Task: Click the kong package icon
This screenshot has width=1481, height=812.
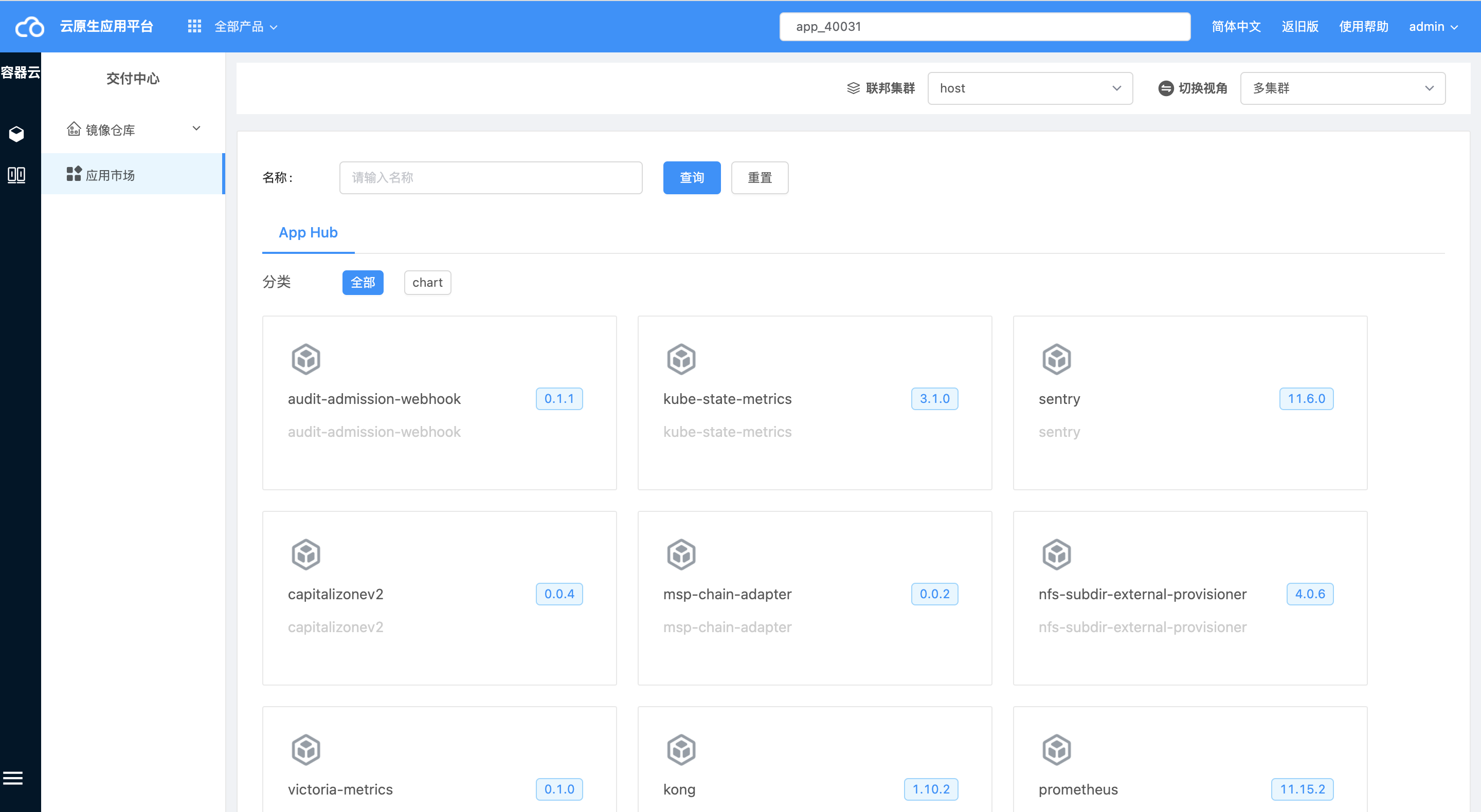Action: (x=681, y=750)
